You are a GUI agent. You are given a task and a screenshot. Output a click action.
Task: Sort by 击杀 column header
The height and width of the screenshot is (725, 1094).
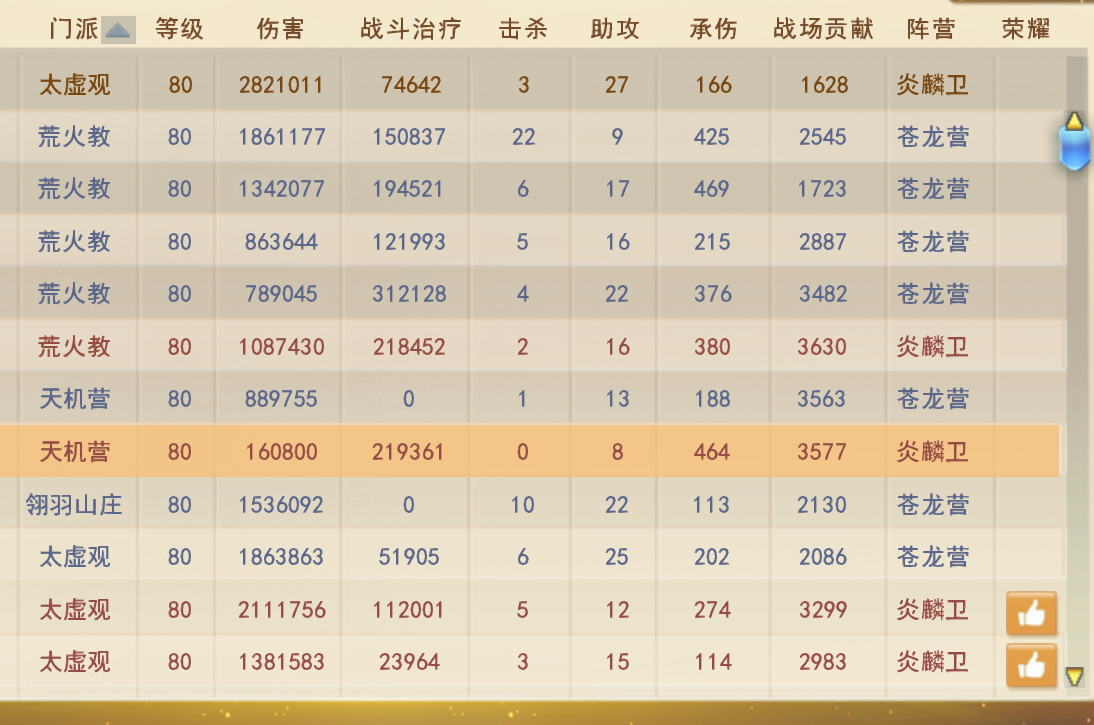(523, 29)
